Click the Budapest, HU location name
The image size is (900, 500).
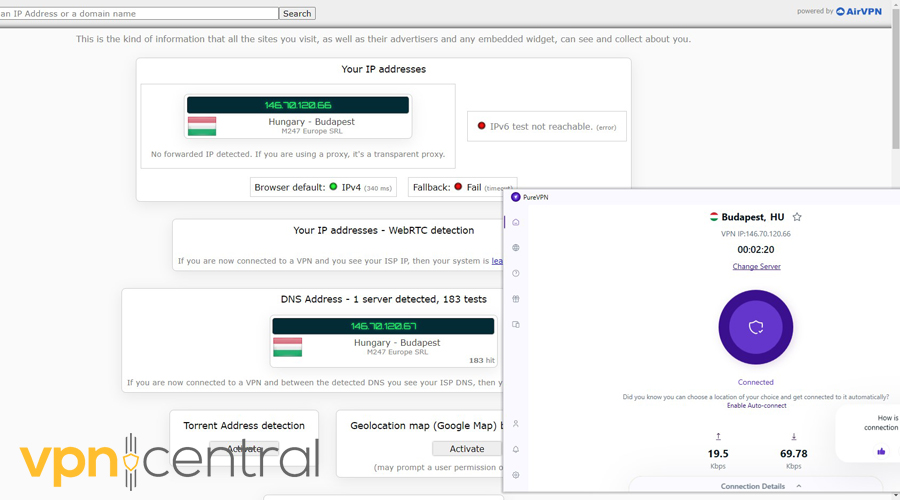tap(752, 217)
